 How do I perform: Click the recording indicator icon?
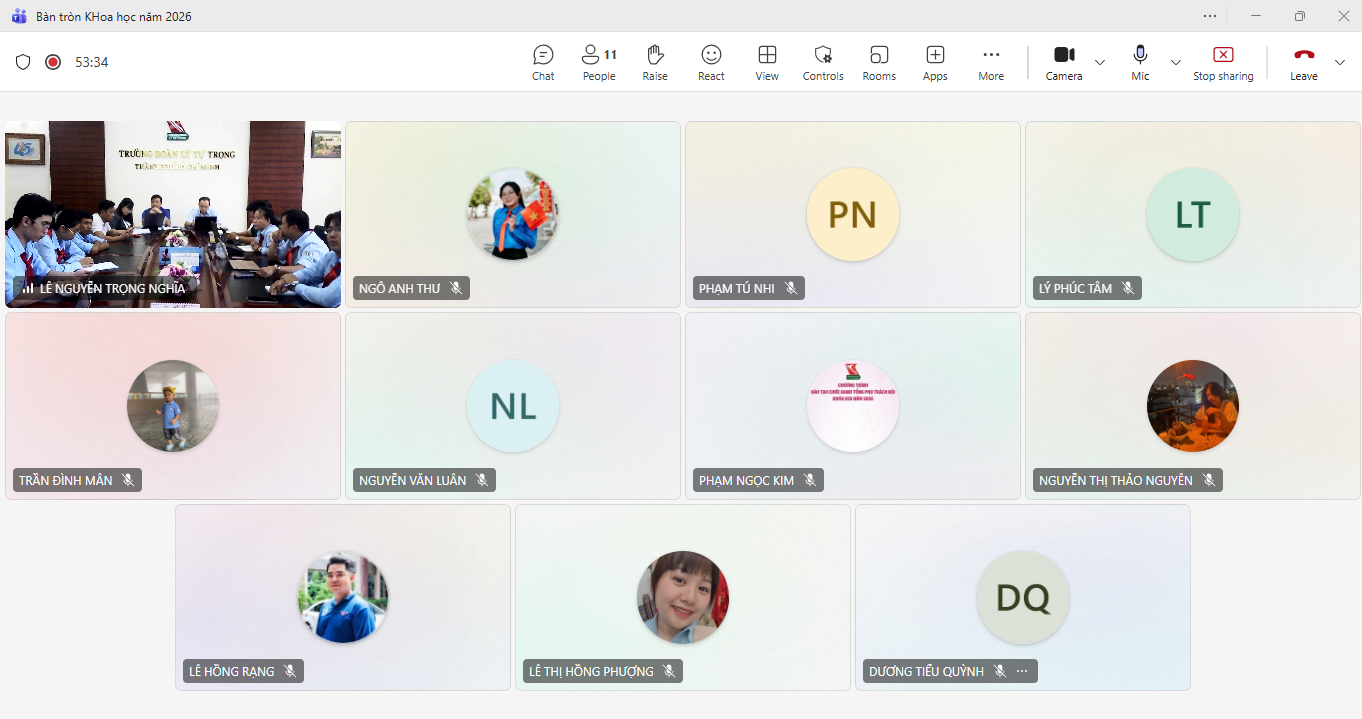(53, 62)
